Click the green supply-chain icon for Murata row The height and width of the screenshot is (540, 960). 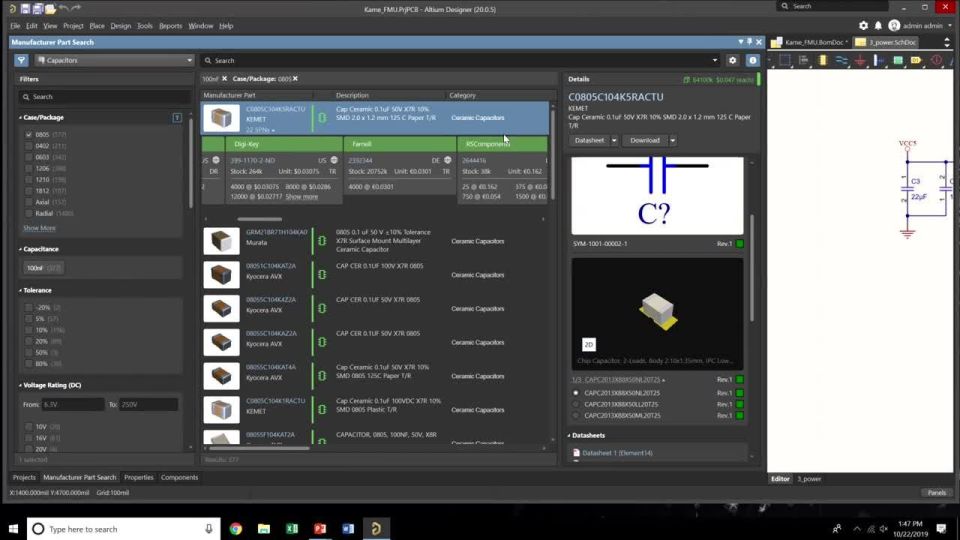point(322,241)
